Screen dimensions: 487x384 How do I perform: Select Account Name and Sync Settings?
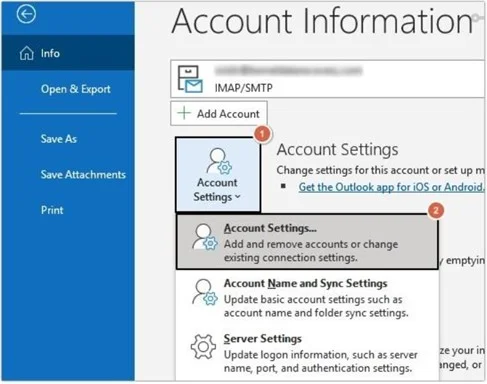coord(307,298)
